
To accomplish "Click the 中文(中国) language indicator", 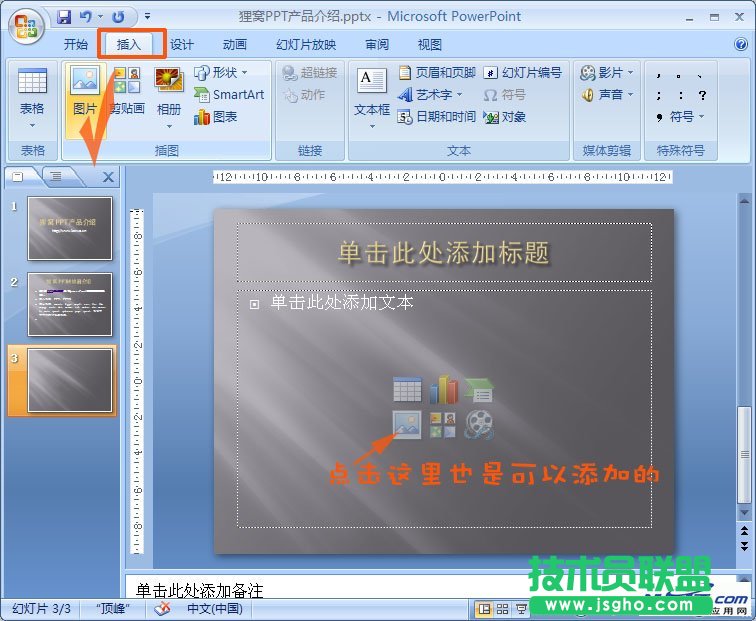I will click(215, 609).
